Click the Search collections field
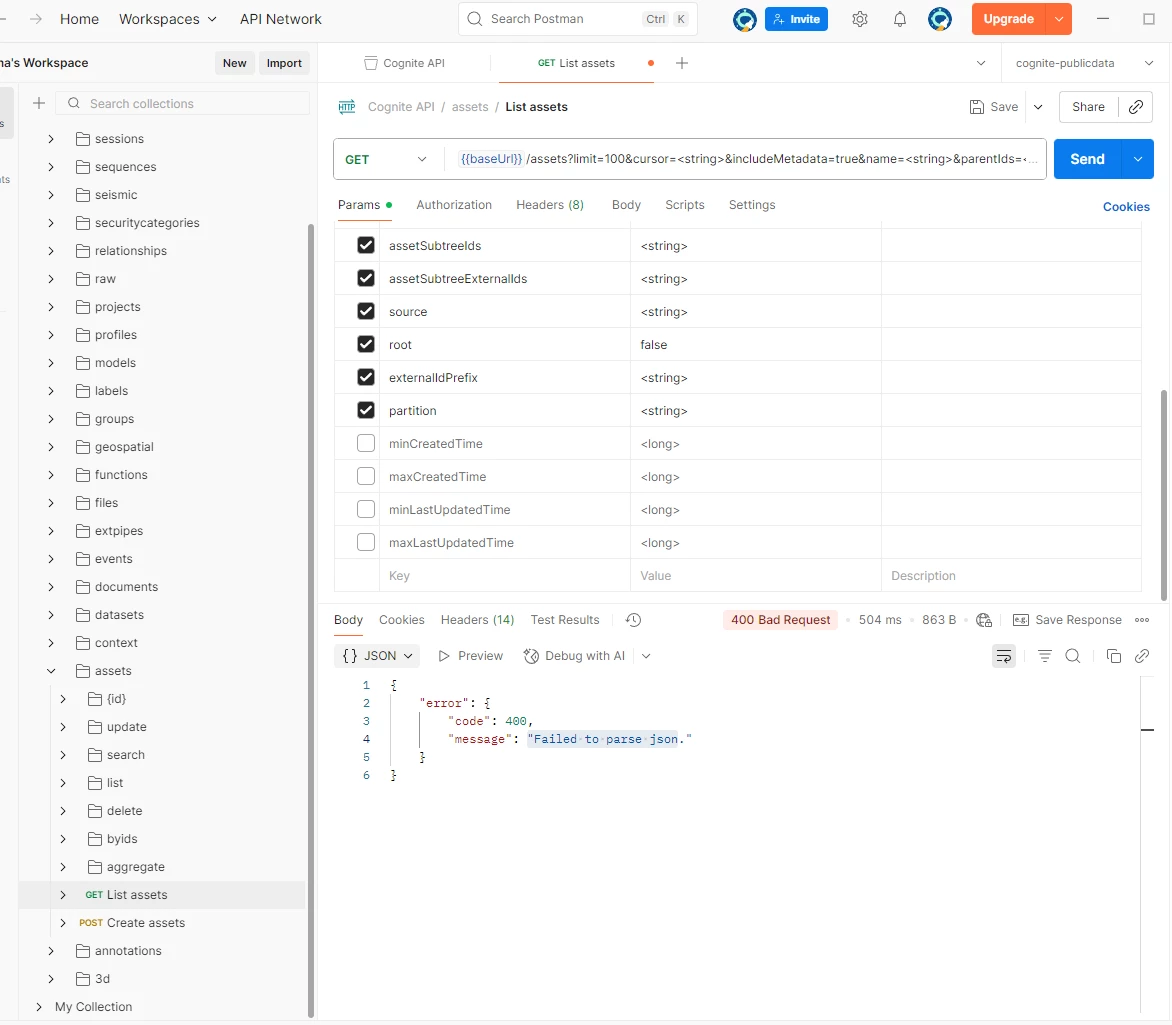The height and width of the screenshot is (1025, 1172). 183,103
